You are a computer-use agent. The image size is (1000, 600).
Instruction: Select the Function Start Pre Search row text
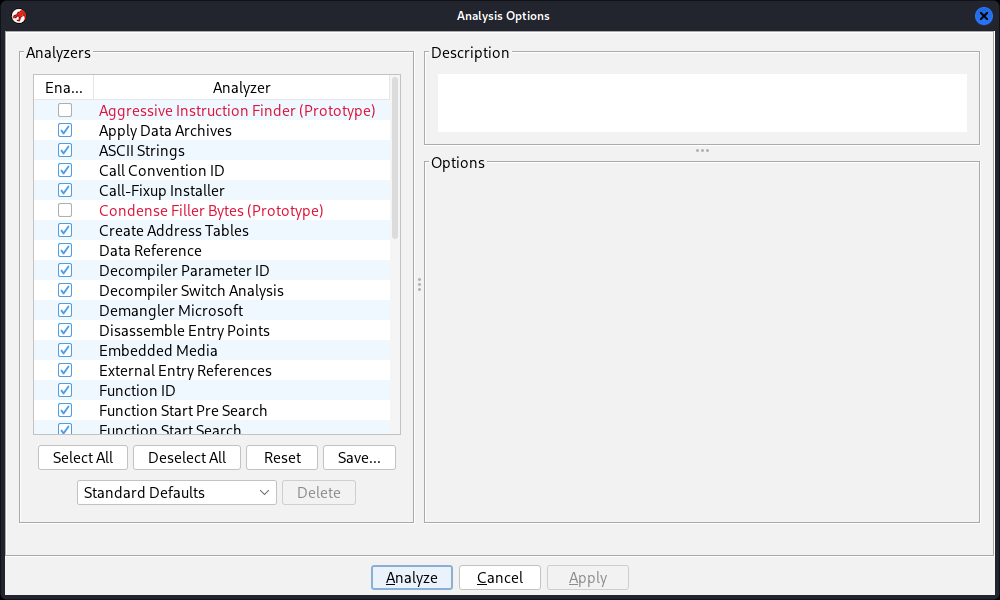pos(183,411)
